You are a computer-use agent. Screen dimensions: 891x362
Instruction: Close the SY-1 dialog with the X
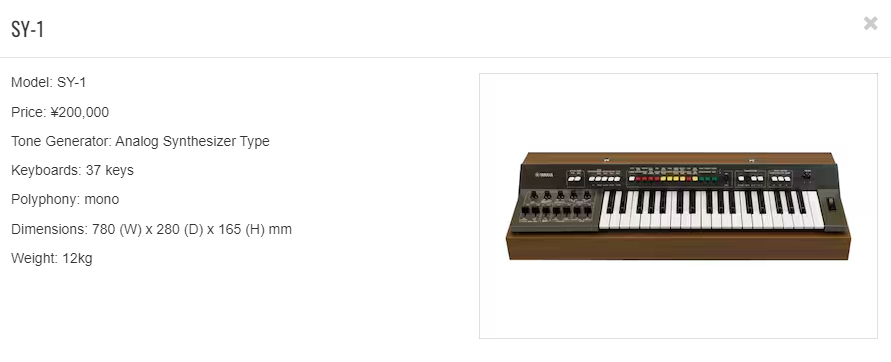870,23
